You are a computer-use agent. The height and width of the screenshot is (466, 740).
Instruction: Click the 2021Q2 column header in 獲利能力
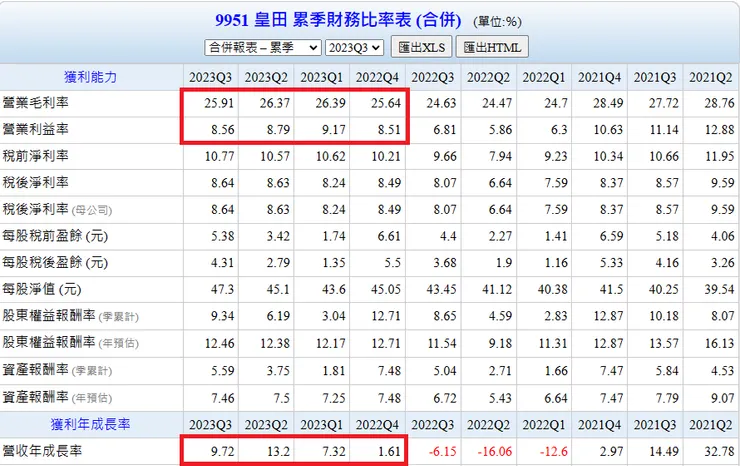(x=710, y=77)
